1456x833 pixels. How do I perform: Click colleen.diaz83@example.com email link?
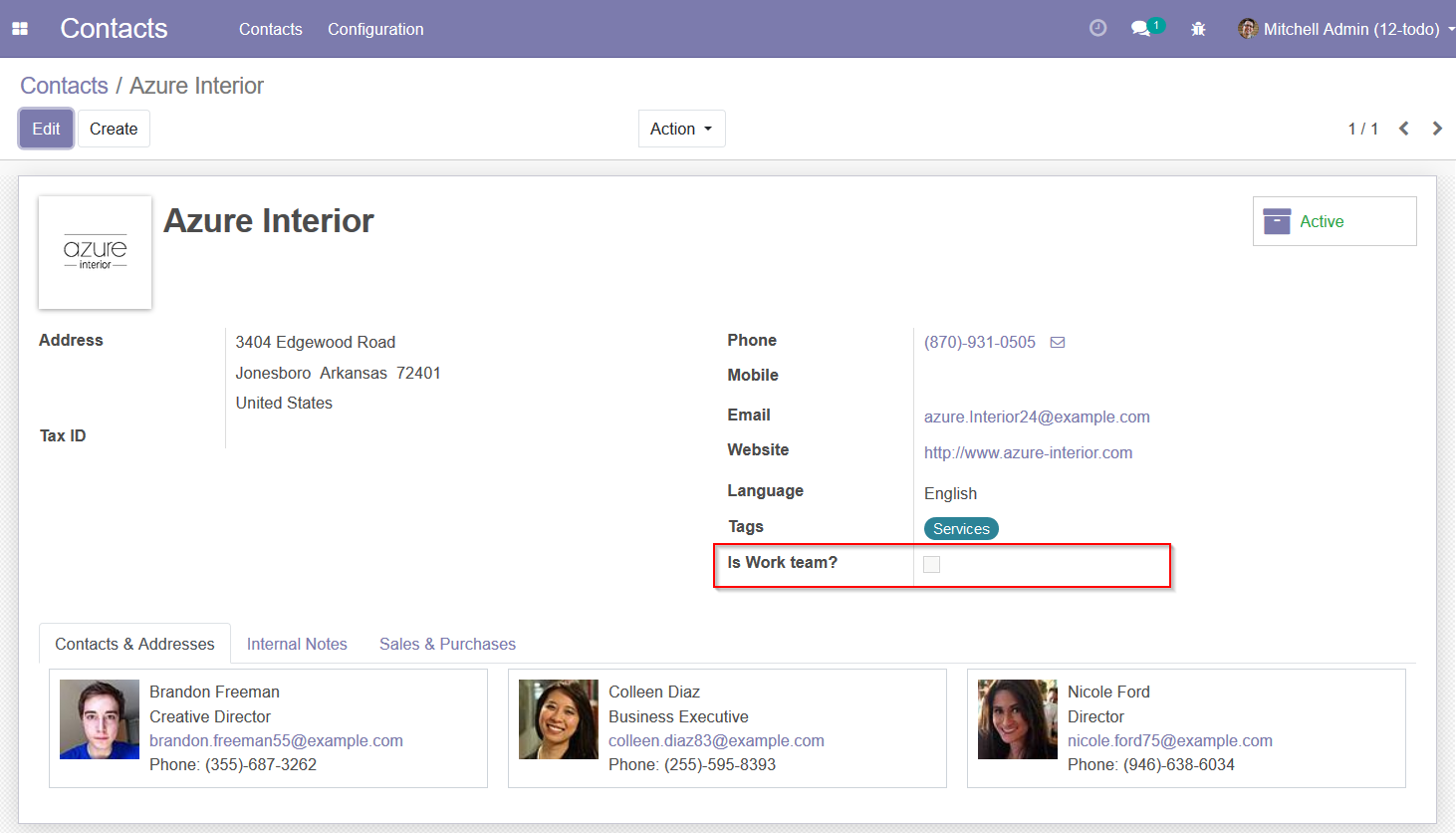[x=716, y=740]
